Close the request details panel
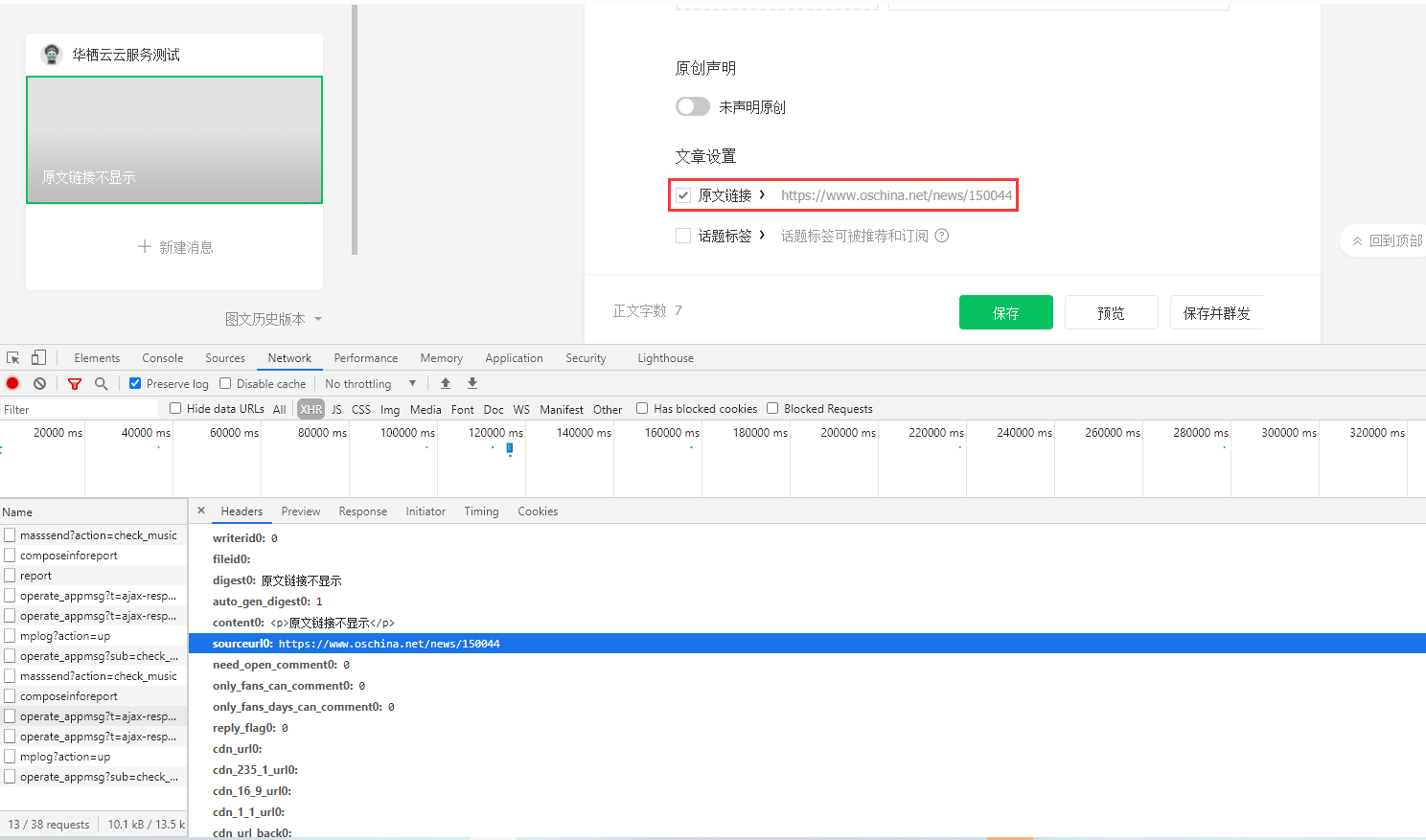Image resolution: width=1426 pixels, height=840 pixels. pyautogui.click(x=201, y=511)
